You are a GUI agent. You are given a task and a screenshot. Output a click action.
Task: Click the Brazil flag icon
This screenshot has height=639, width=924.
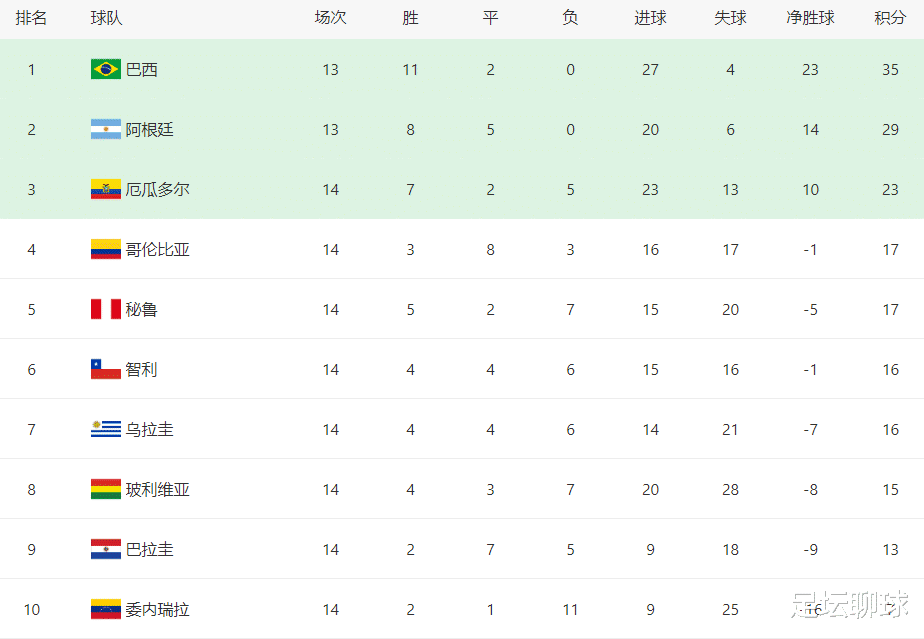coord(106,70)
